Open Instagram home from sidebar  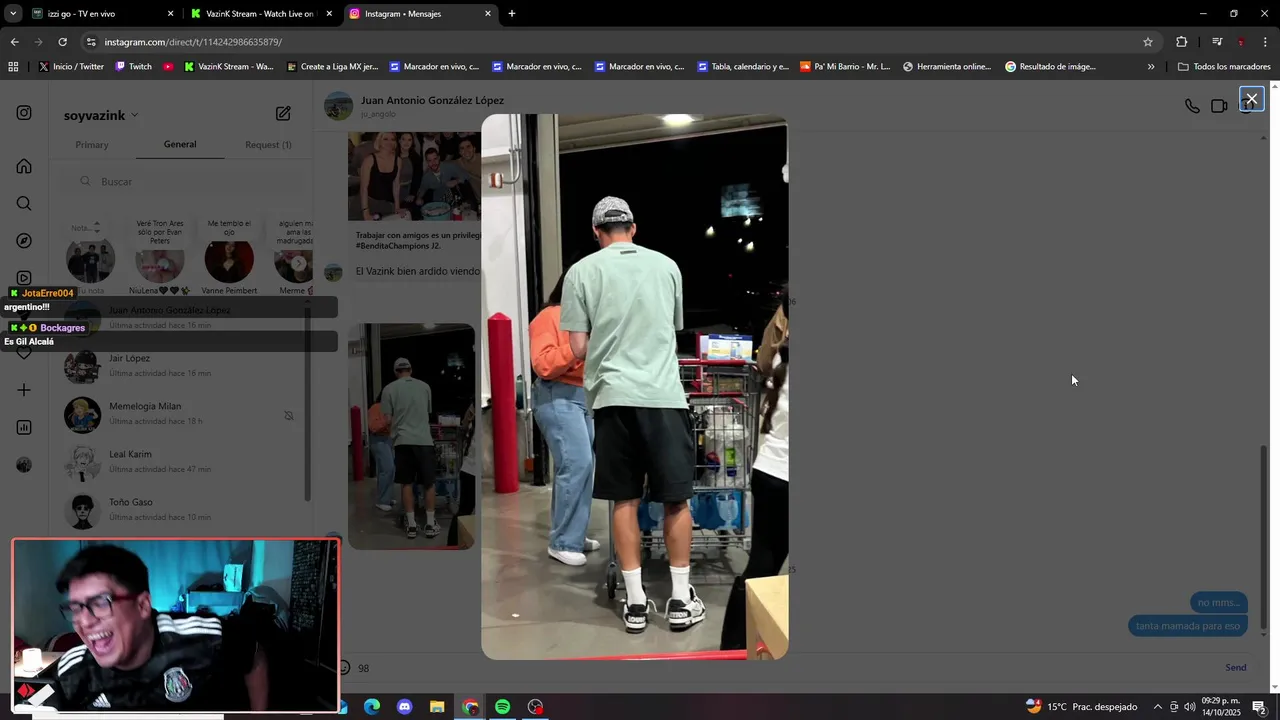click(24, 166)
